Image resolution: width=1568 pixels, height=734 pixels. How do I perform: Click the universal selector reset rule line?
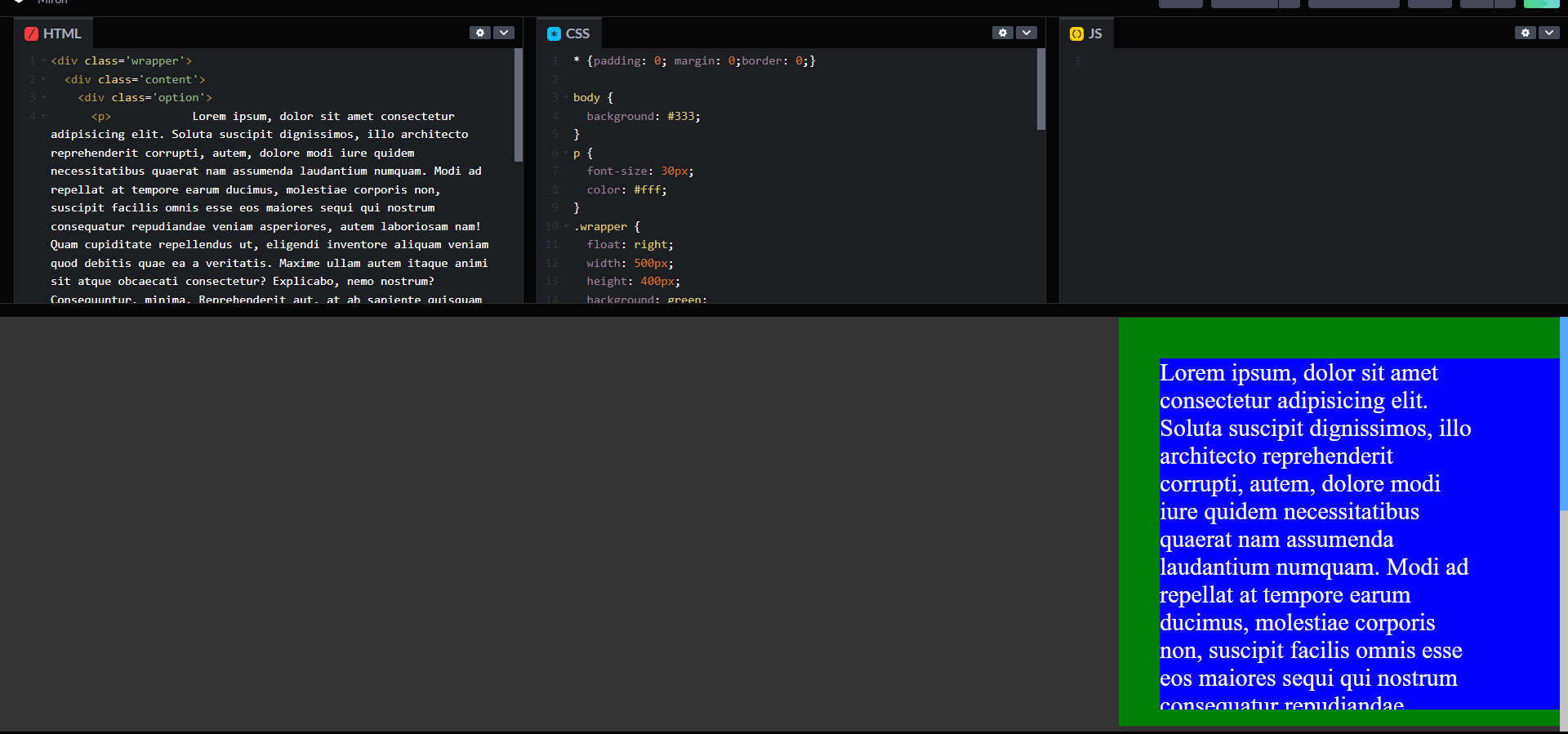pos(694,60)
